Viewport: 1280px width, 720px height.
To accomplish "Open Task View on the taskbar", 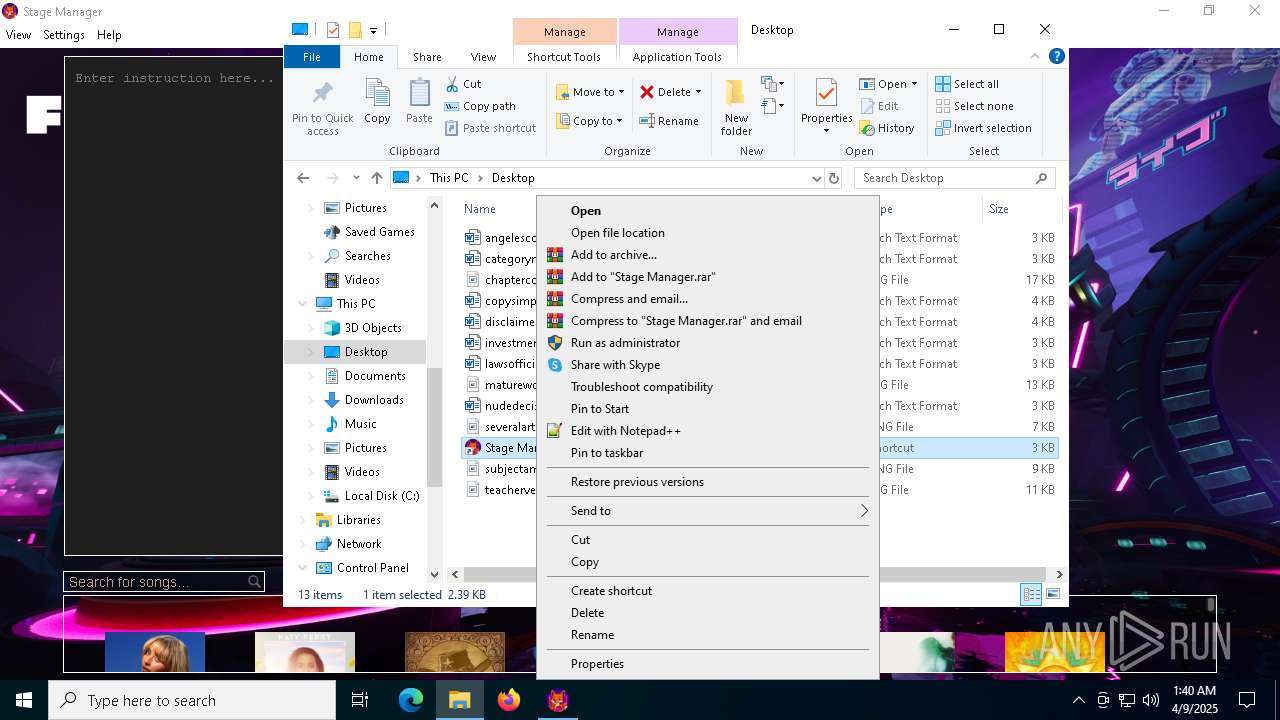I will tap(360, 700).
